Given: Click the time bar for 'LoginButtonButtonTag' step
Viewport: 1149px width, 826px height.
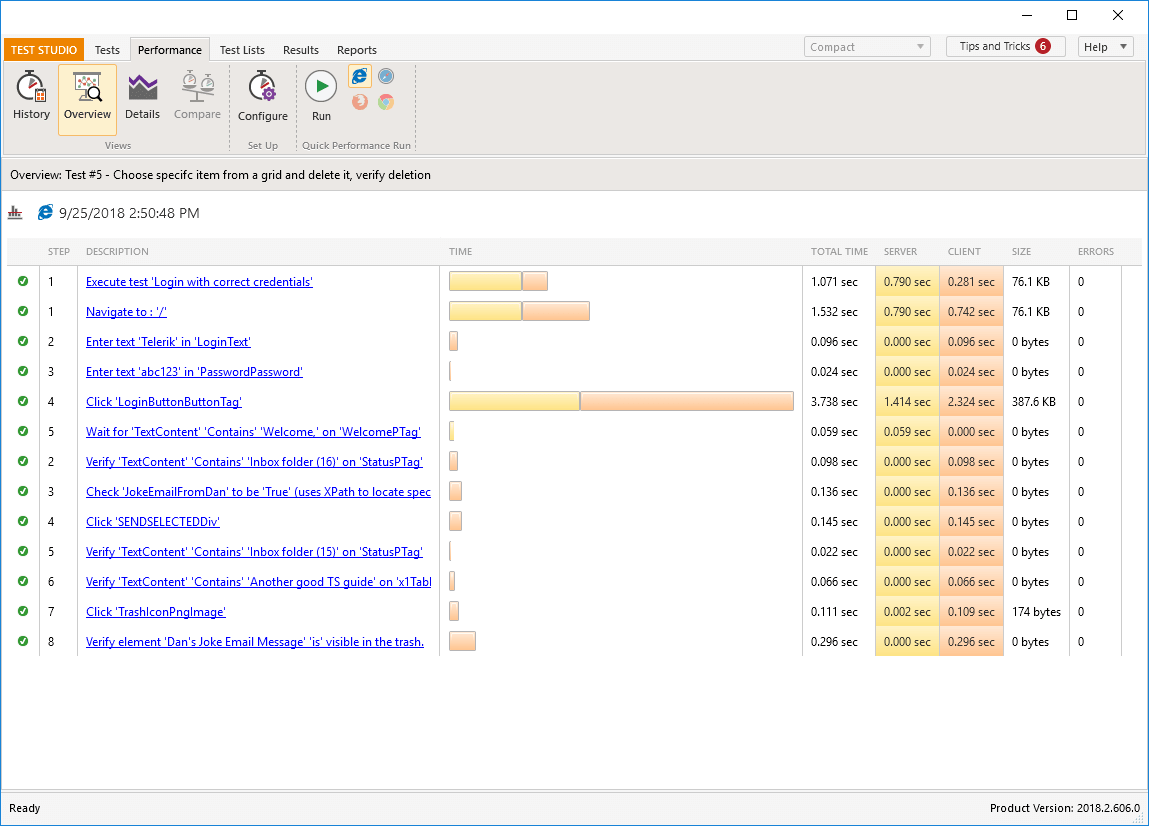Looking at the screenshot, I should click(x=620, y=402).
